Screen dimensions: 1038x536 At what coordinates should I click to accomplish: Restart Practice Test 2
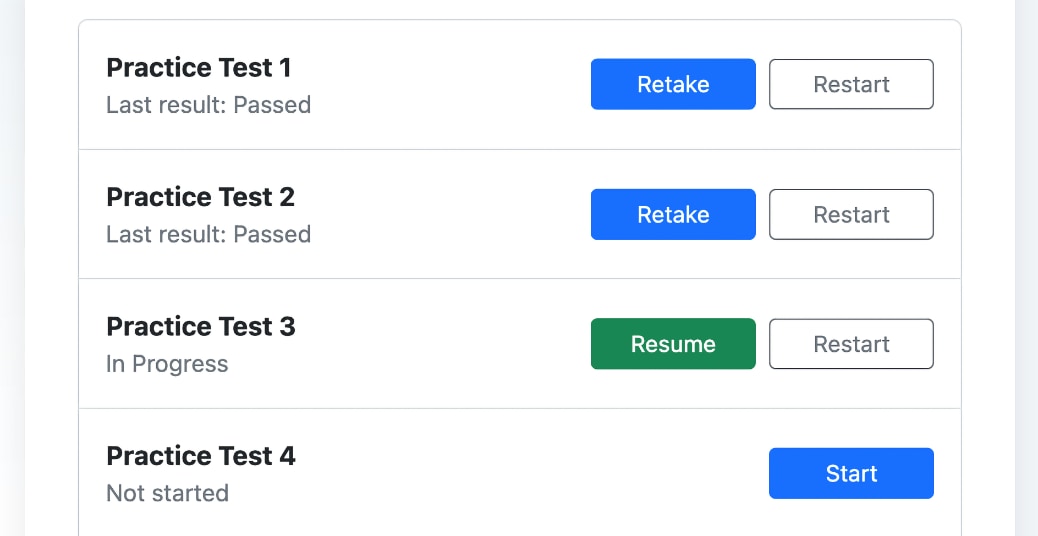pyautogui.click(x=851, y=214)
